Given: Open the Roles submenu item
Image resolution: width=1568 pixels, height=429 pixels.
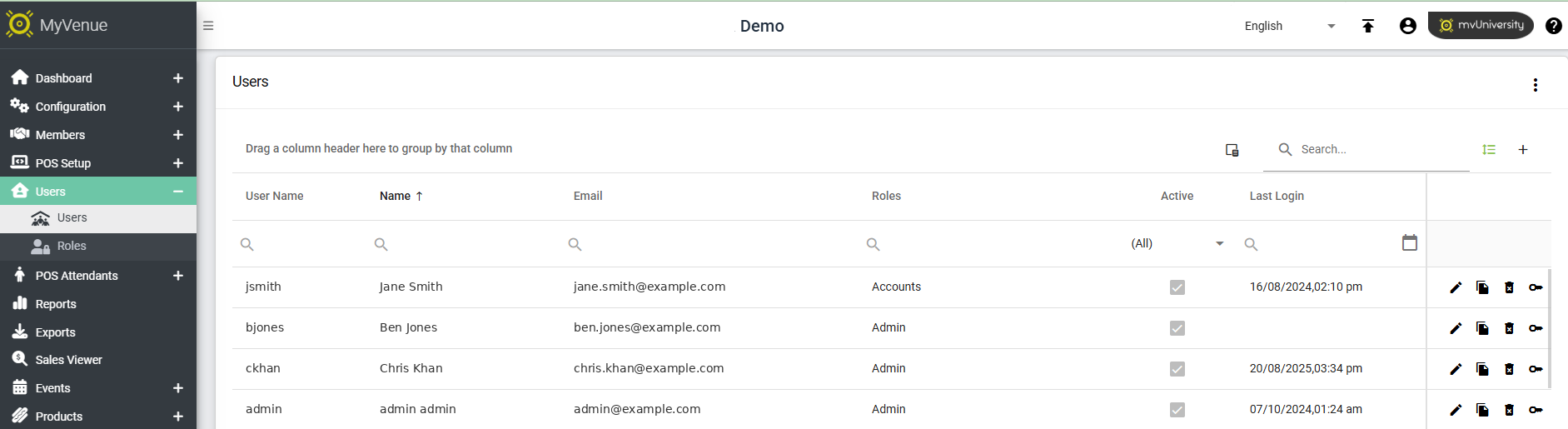Looking at the screenshot, I should point(98,247).
